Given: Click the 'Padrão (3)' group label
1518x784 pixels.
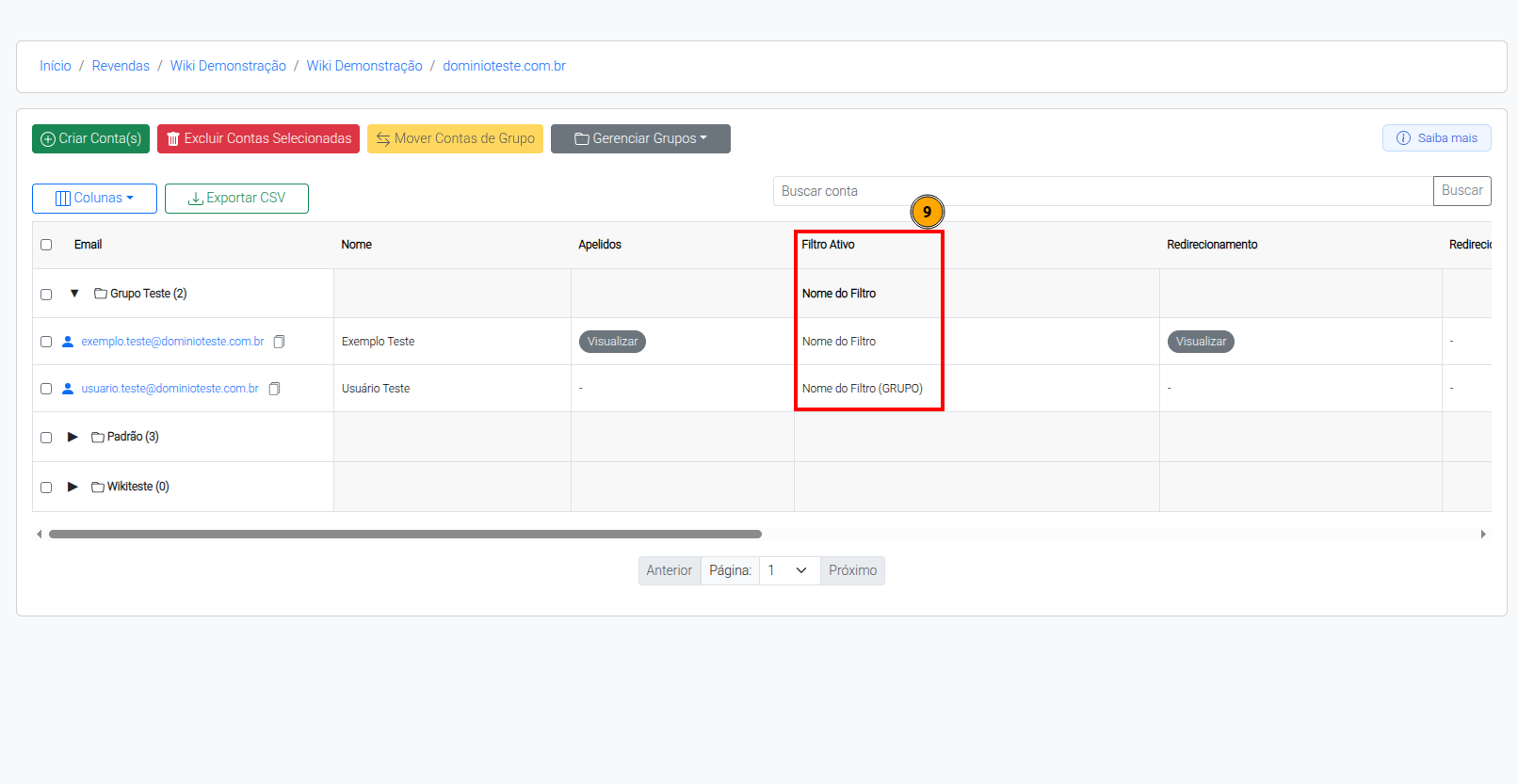Looking at the screenshot, I should tap(133, 437).
